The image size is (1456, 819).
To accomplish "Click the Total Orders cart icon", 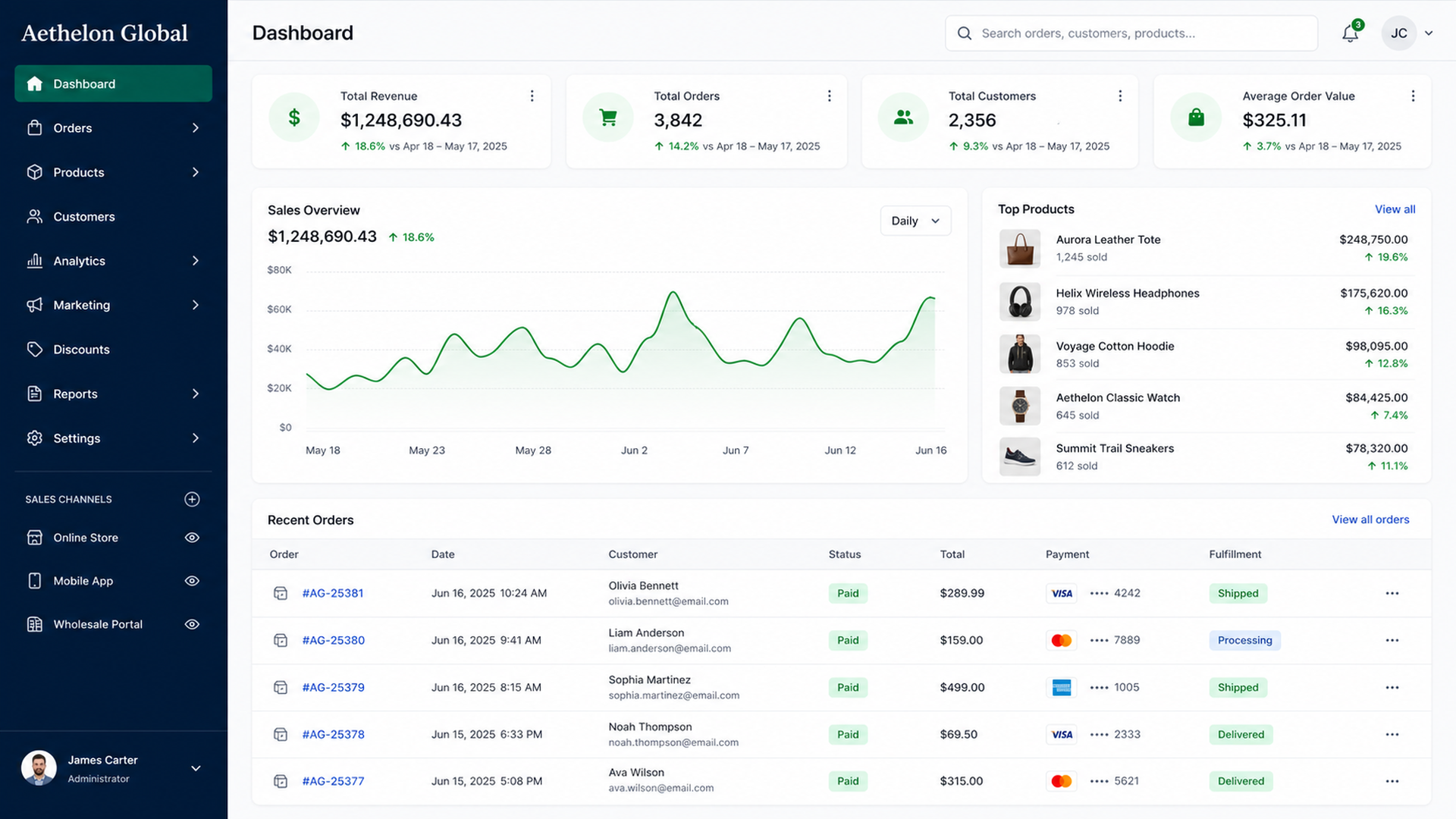I will [x=608, y=118].
